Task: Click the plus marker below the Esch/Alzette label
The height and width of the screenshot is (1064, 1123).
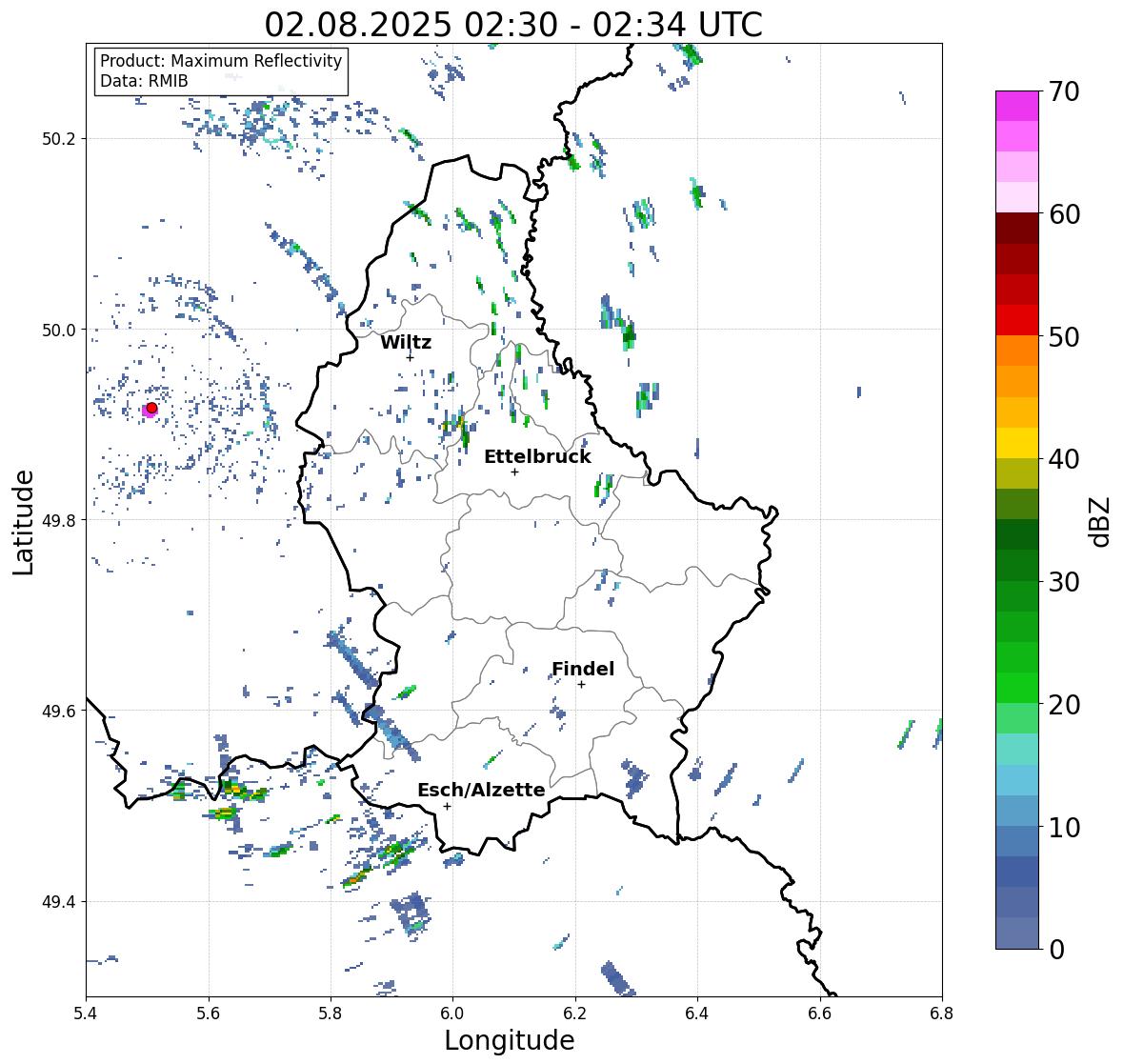Action: coord(447,806)
